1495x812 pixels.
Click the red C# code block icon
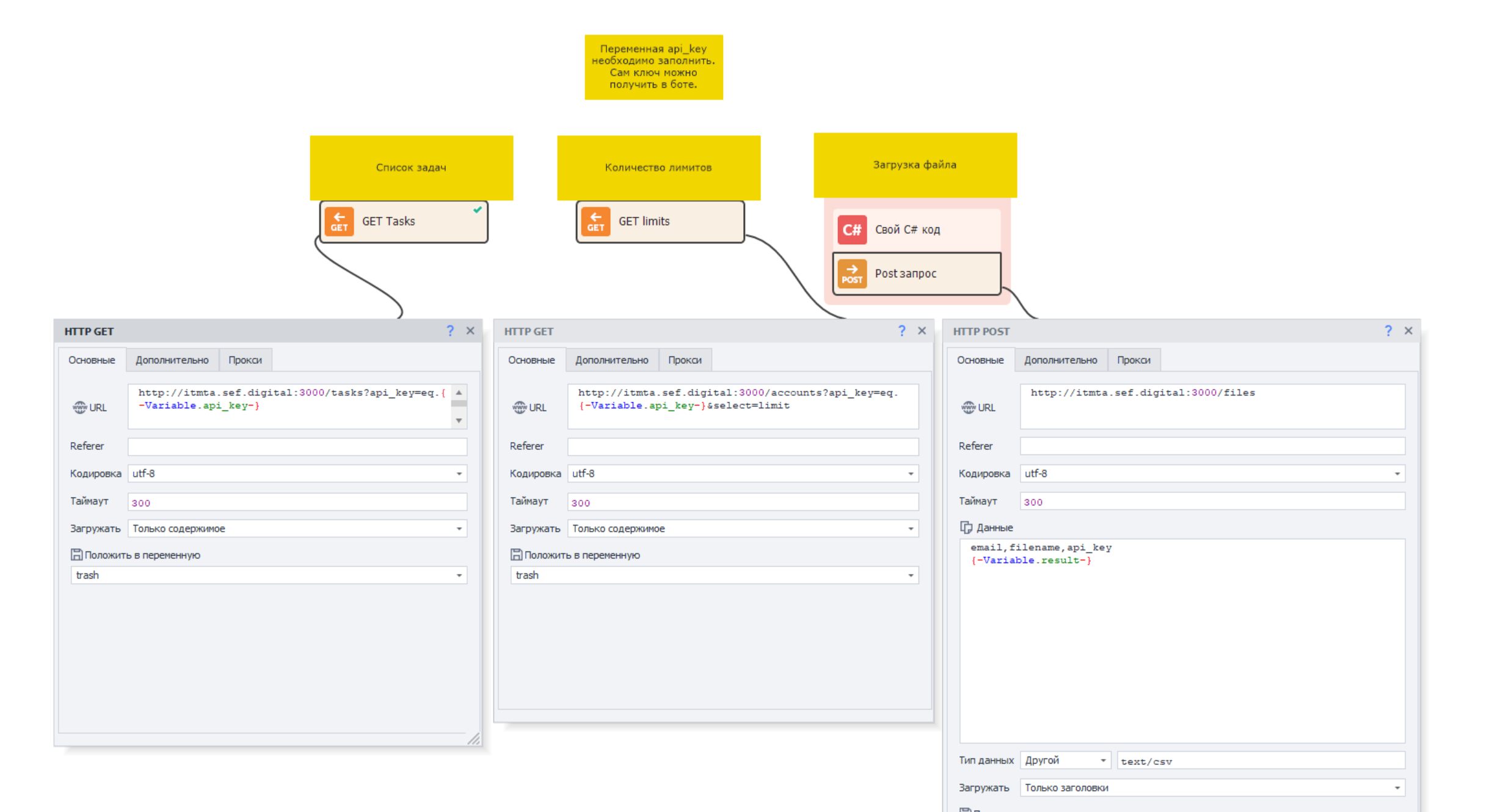(x=851, y=230)
